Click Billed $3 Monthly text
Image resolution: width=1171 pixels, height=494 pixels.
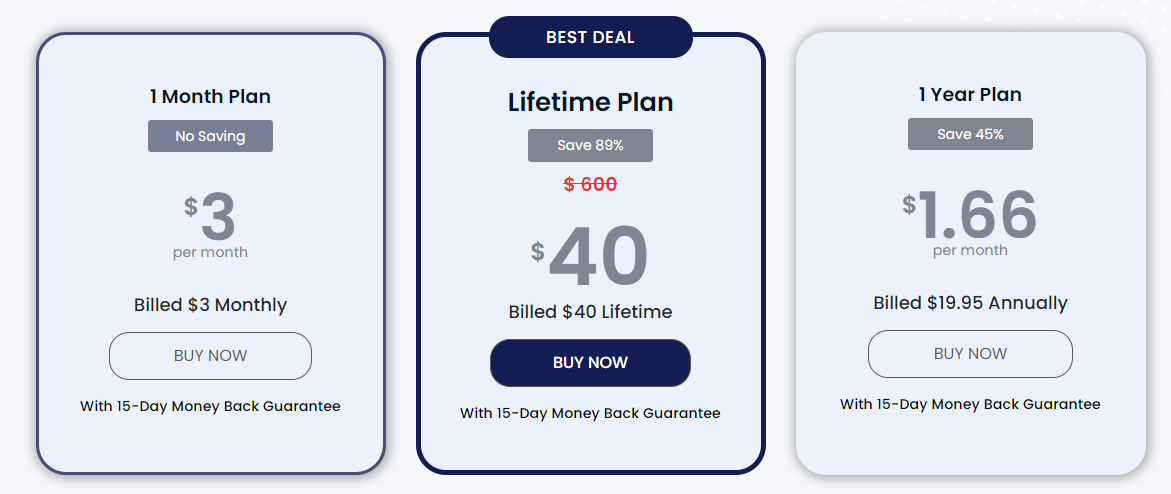[x=210, y=305]
